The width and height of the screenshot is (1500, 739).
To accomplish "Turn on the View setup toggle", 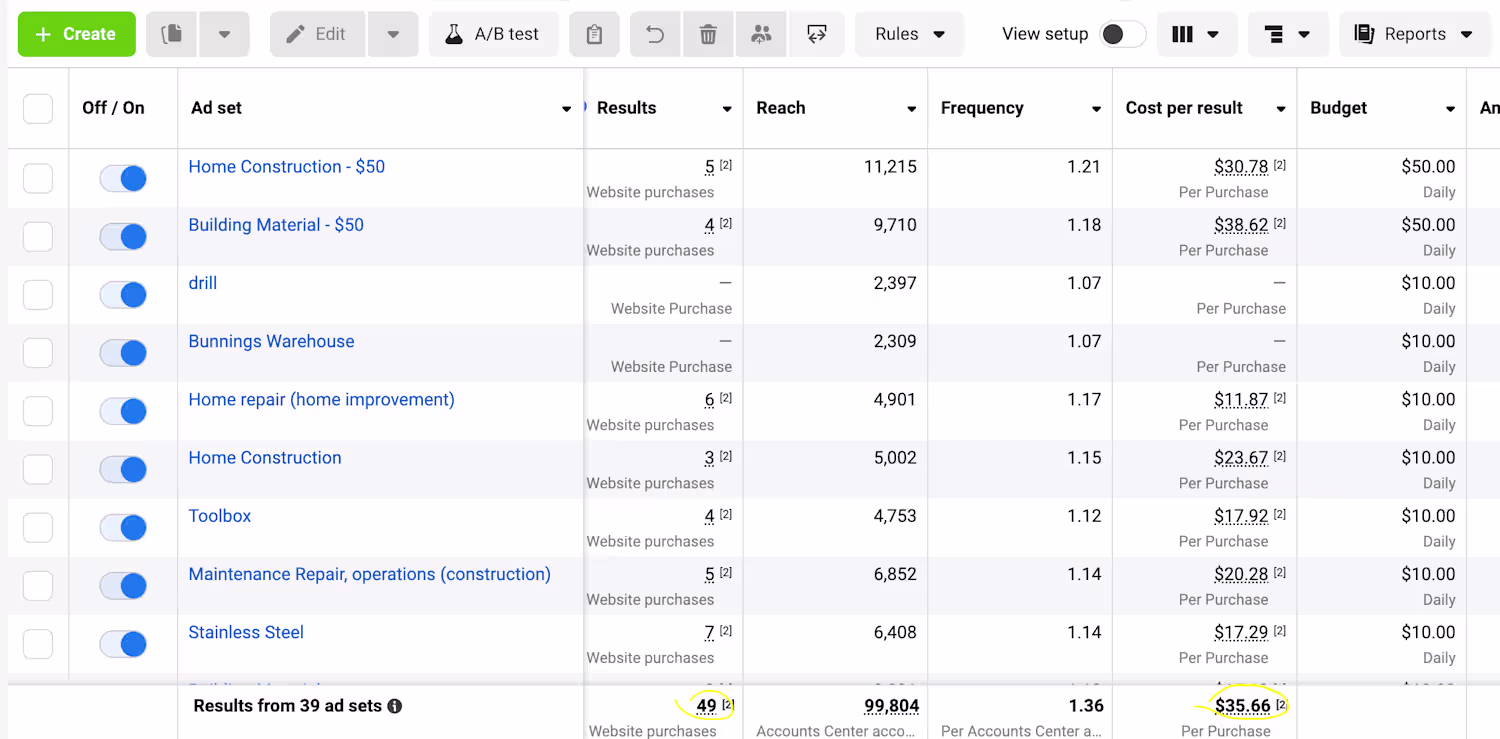I will 1122,34.
